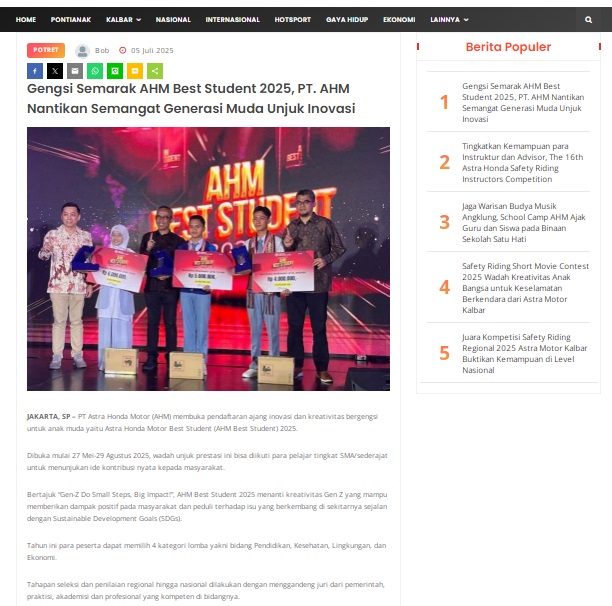Click the paragraph starting Tahapan seleksi dan penilaian

click(x=206, y=590)
